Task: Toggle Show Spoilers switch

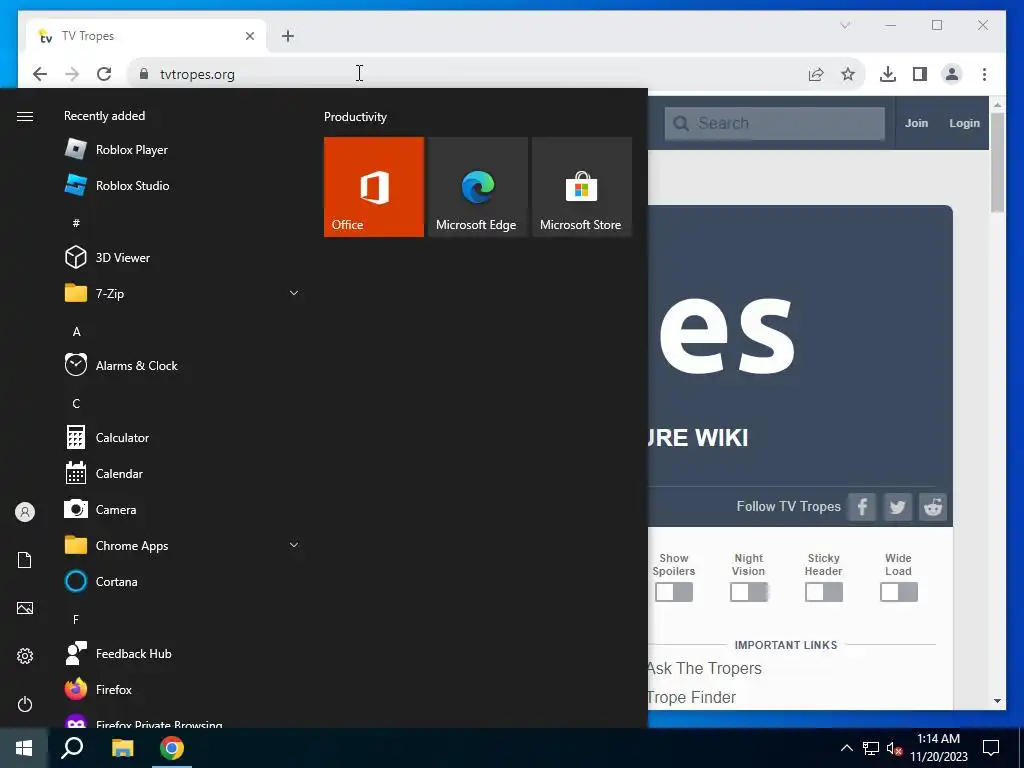Action: pyautogui.click(x=674, y=592)
